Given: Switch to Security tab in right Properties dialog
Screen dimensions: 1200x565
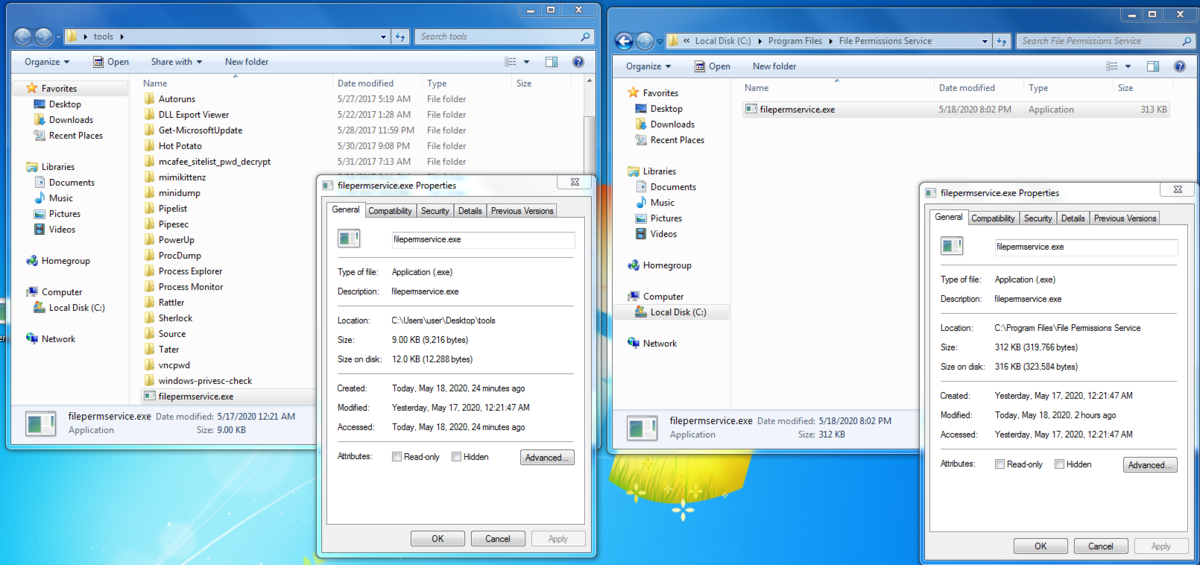Looking at the screenshot, I should click(x=1038, y=218).
